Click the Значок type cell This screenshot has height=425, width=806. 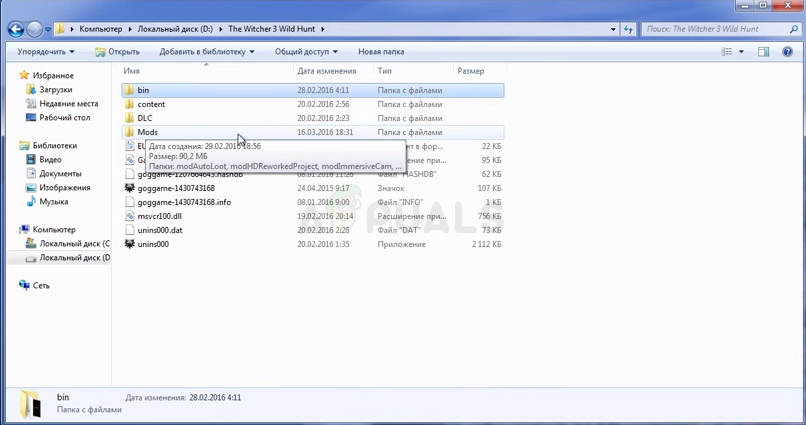(391, 188)
